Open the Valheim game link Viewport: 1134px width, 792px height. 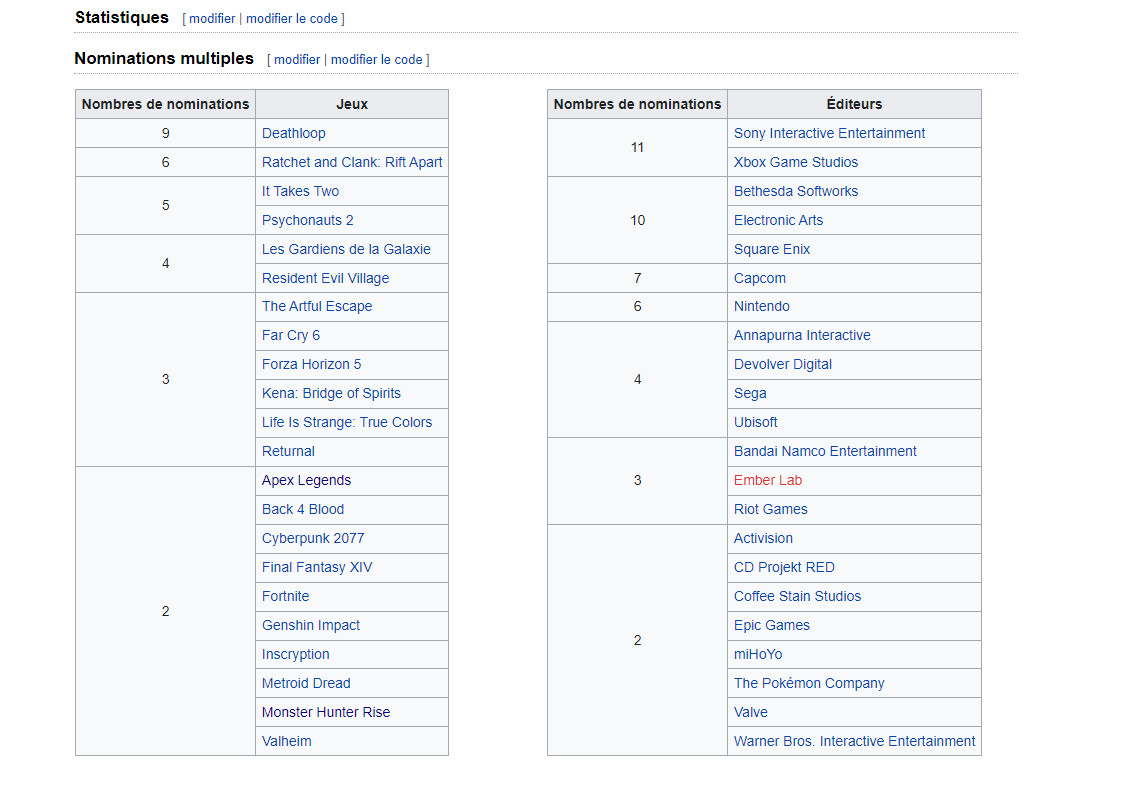click(x=286, y=741)
